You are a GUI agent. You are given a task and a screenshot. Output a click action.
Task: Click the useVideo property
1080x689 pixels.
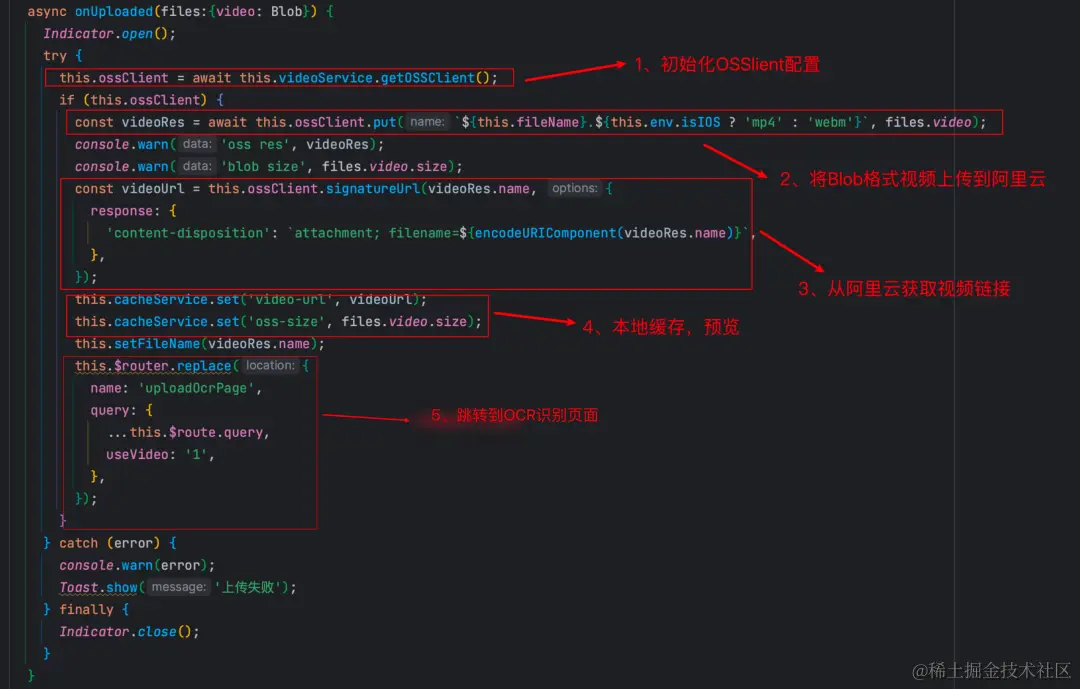pyautogui.click(x=137, y=454)
